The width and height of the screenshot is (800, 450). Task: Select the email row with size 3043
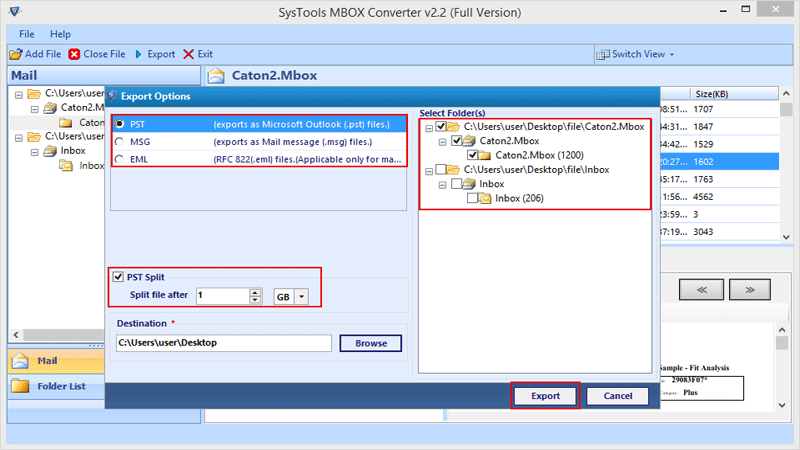(719, 232)
